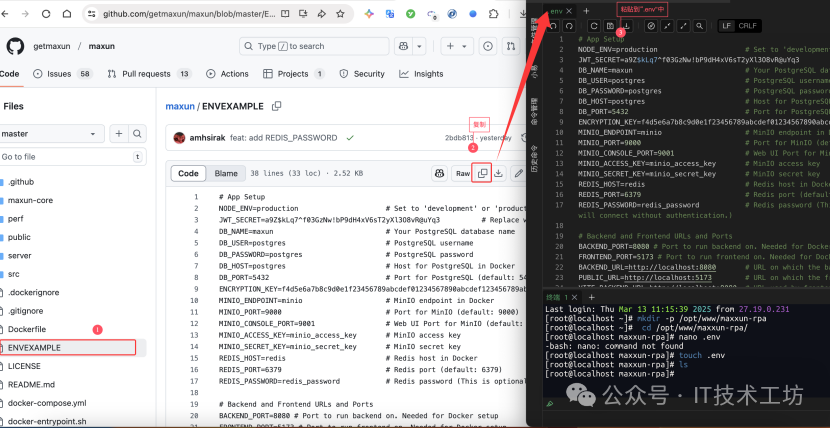Open the server folder in tree
This screenshot has width=830, height=428.
[x=20, y=256]
